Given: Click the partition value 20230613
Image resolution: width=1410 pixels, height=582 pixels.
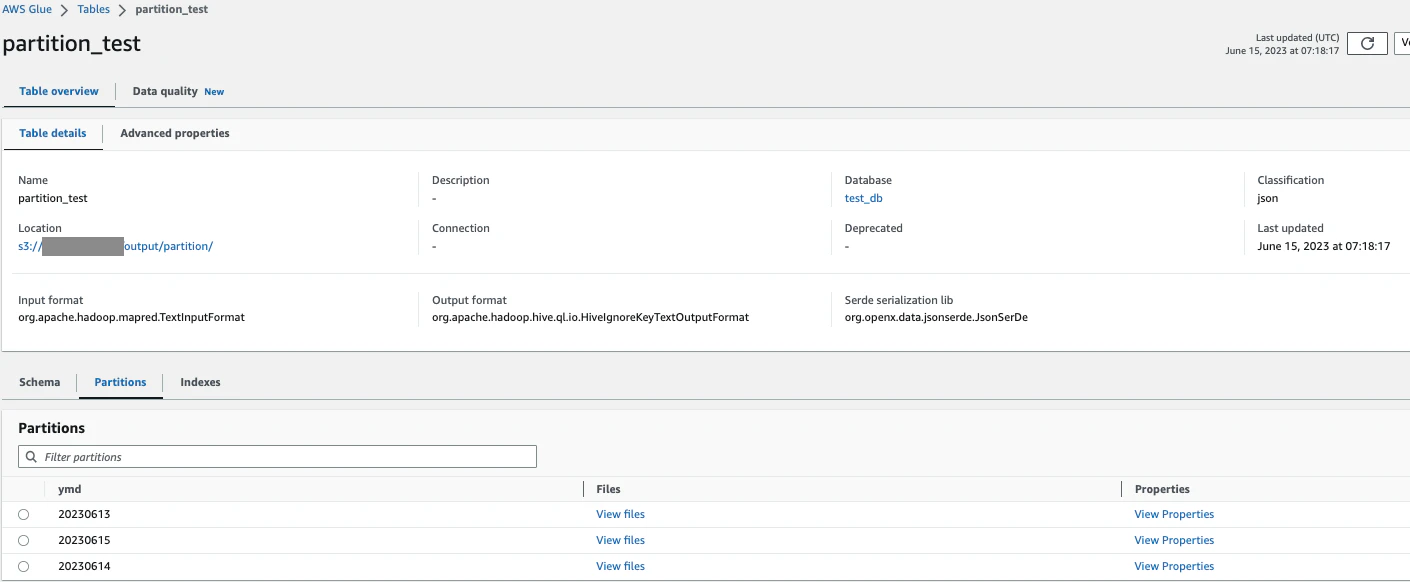Looking at the screenshot, I should click(84, 514).
